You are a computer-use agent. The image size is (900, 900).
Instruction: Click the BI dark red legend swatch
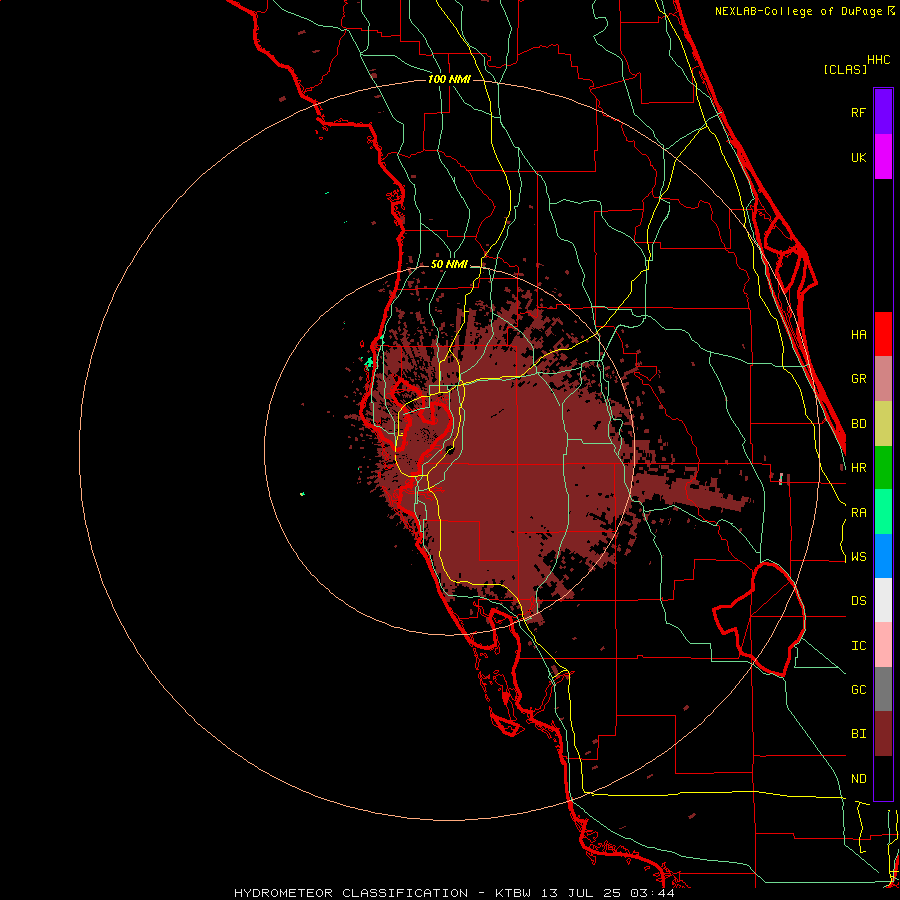click(883, 734)
